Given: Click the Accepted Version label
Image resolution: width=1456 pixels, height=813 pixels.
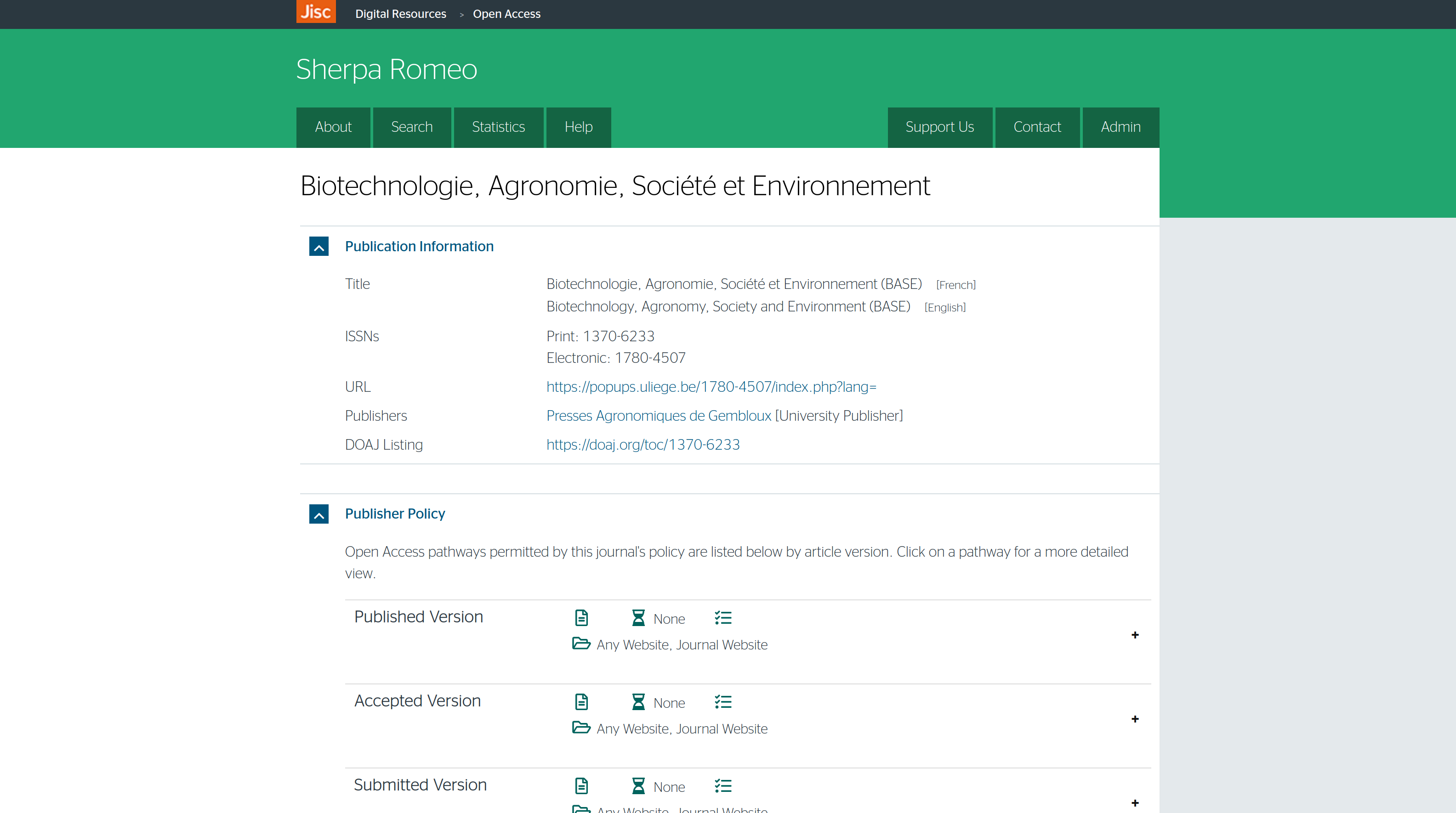Looking at the screenshot, I should pos(417,701).
